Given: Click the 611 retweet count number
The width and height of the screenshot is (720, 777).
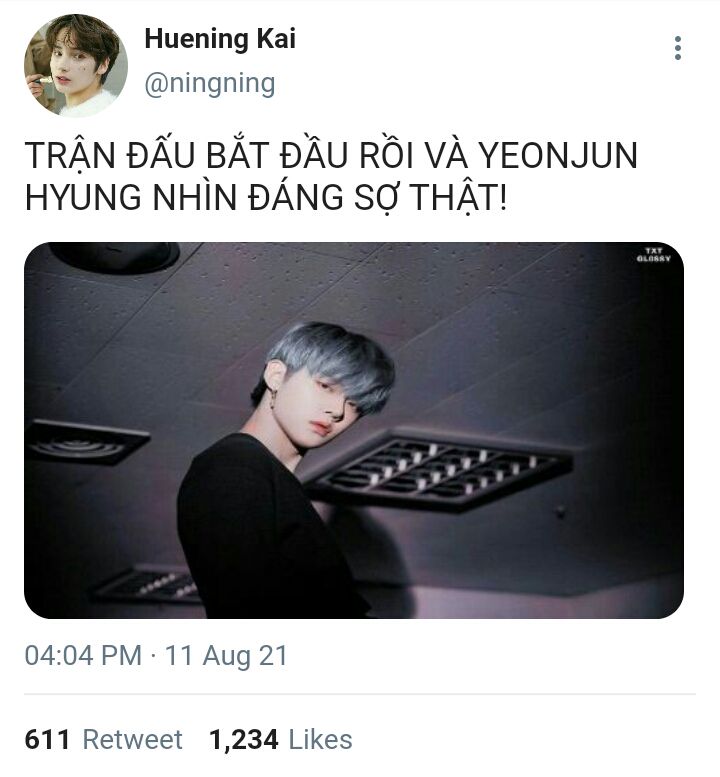Looking at the screenshot, I should (x=47, y=739).
